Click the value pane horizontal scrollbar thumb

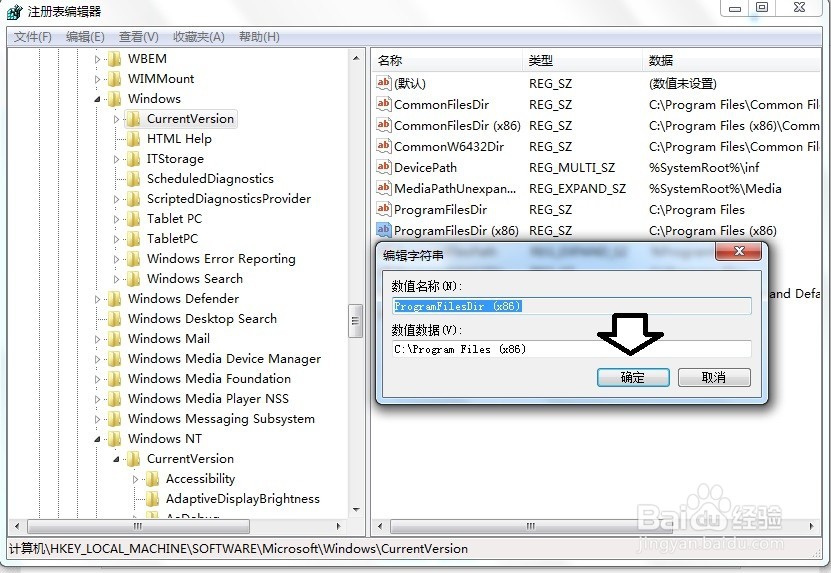coord(532,526)
